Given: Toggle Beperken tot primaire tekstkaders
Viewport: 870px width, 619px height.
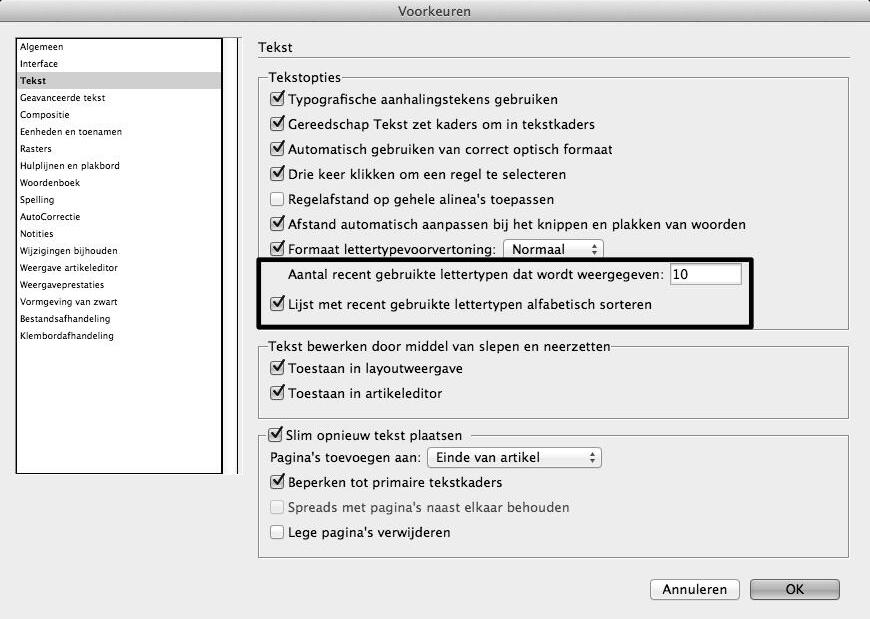Looking at the screenshot, I should pos(278,482).
